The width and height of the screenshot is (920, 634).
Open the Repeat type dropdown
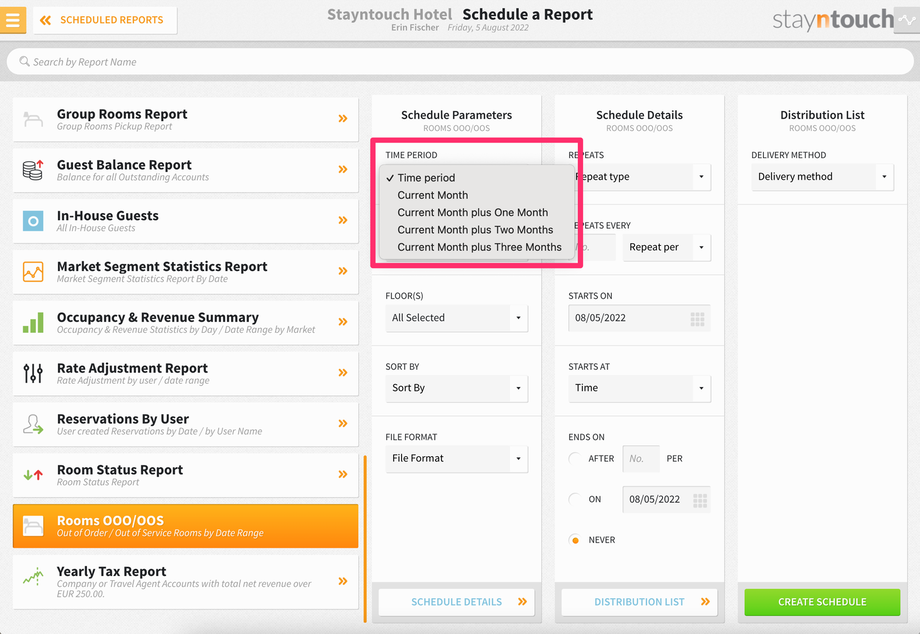tap(642, 177)
